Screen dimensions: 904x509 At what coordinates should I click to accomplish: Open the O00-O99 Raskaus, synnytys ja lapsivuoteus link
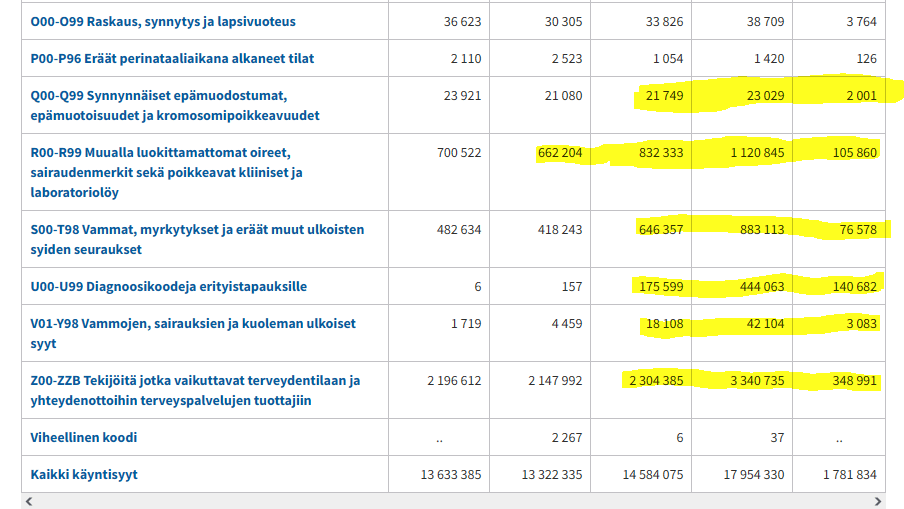163,22
